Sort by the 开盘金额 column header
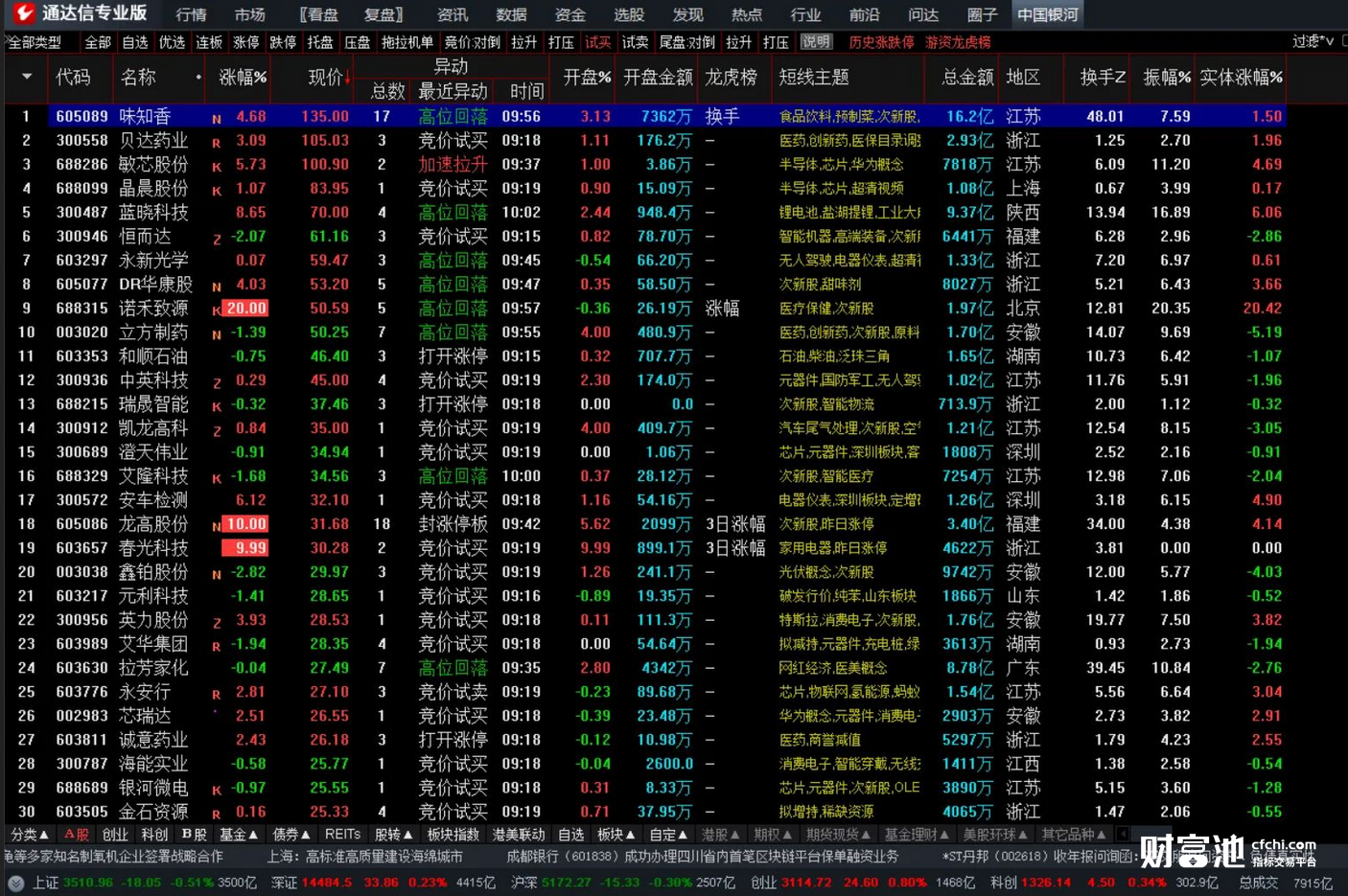This screenshot has width=1348, height=896. [x=658, y=78]
